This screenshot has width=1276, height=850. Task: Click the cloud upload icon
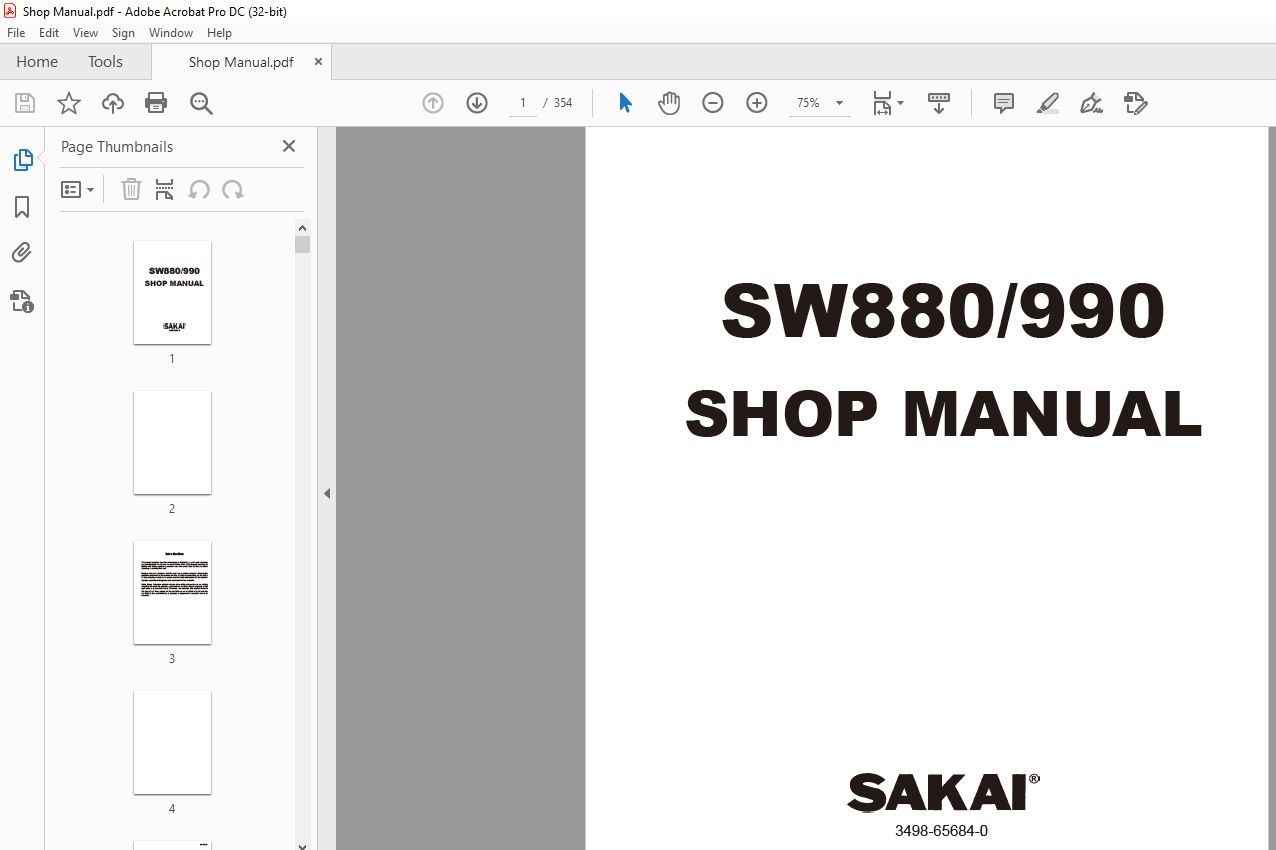[113, 103]
